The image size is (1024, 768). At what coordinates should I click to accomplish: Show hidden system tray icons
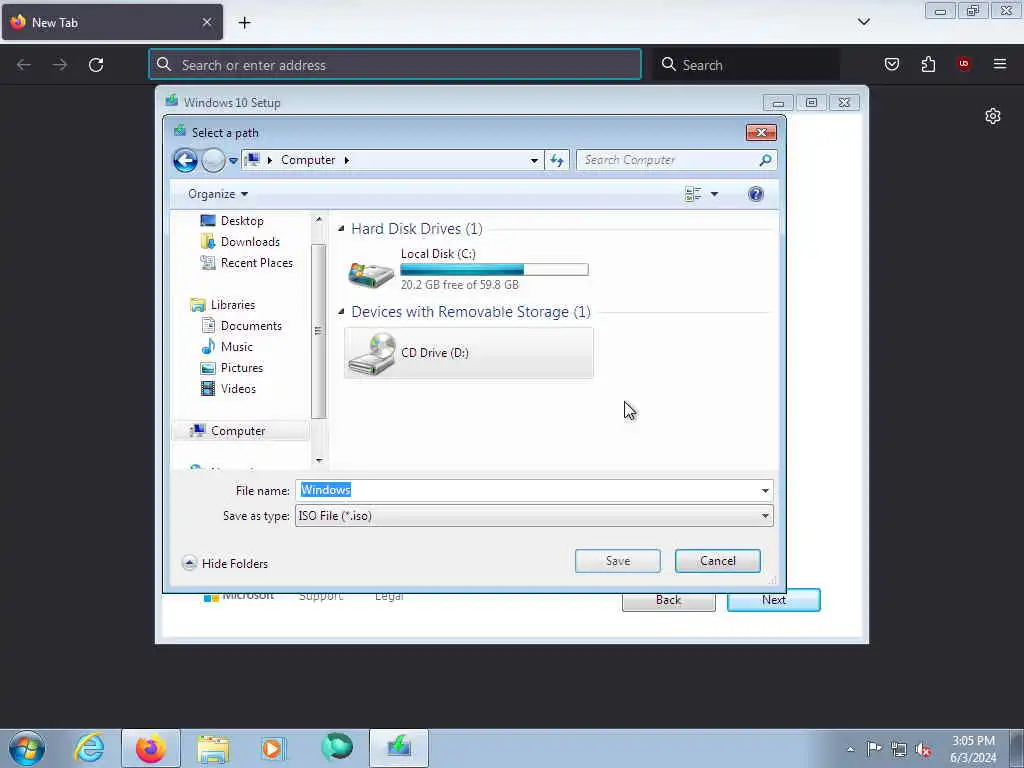click(850, 749)
